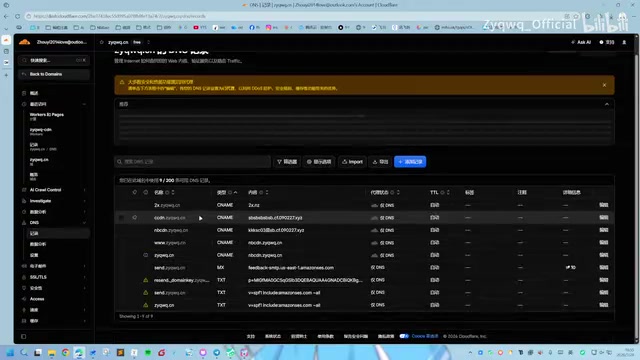Collapse the recently visited sidebar section
640x360 pixels.
pyautogui.click(x=84, y=104)
